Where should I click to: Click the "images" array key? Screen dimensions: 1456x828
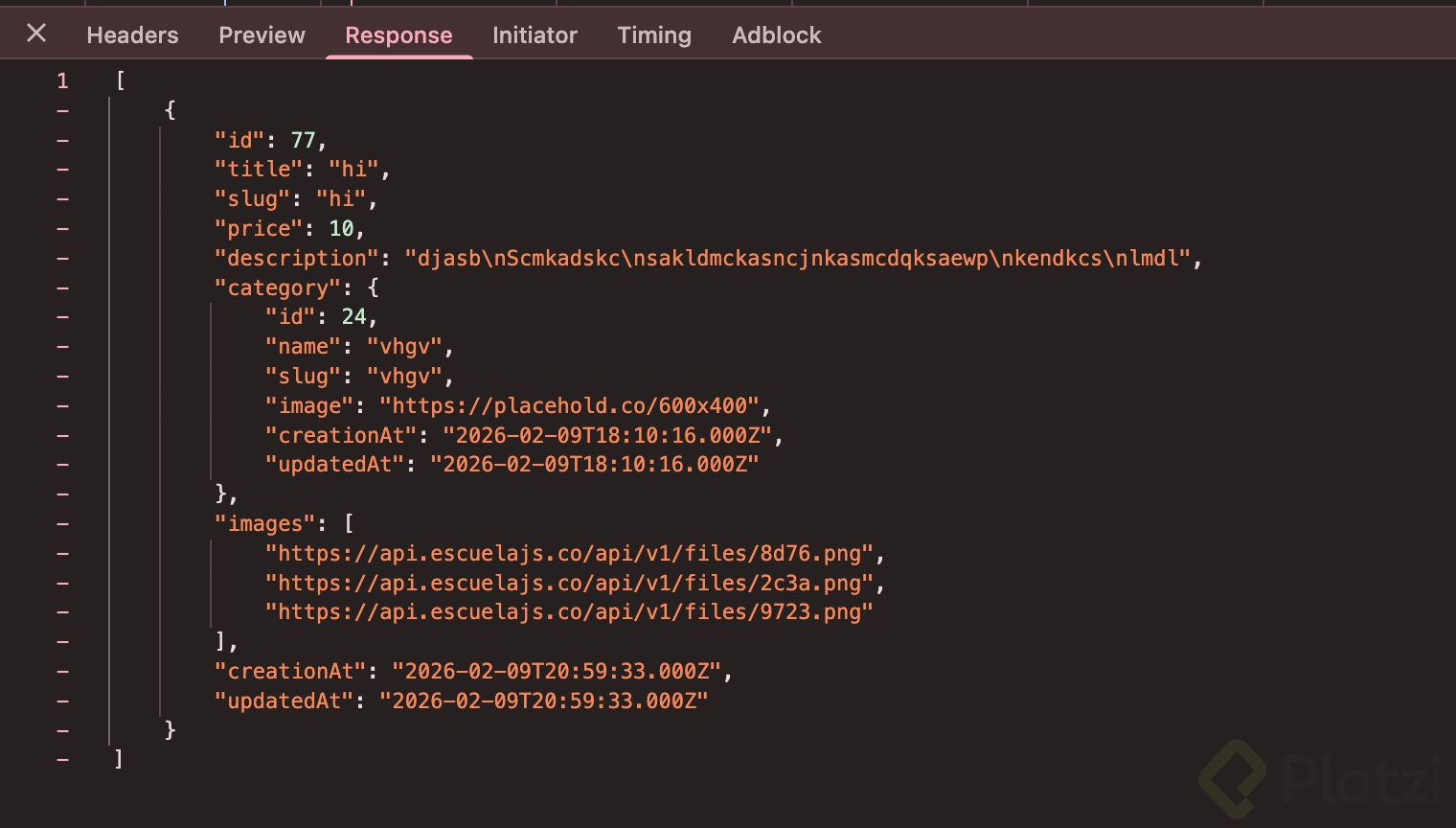tap(265, 523)
